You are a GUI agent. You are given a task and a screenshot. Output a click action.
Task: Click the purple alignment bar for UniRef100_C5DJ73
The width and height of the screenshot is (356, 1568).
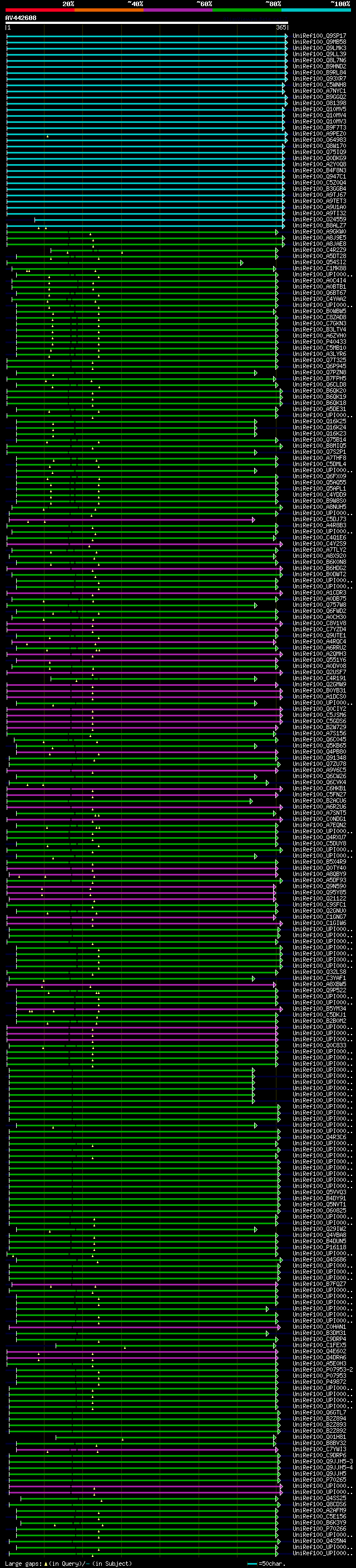pyautogui.click(x=131, y=520)
